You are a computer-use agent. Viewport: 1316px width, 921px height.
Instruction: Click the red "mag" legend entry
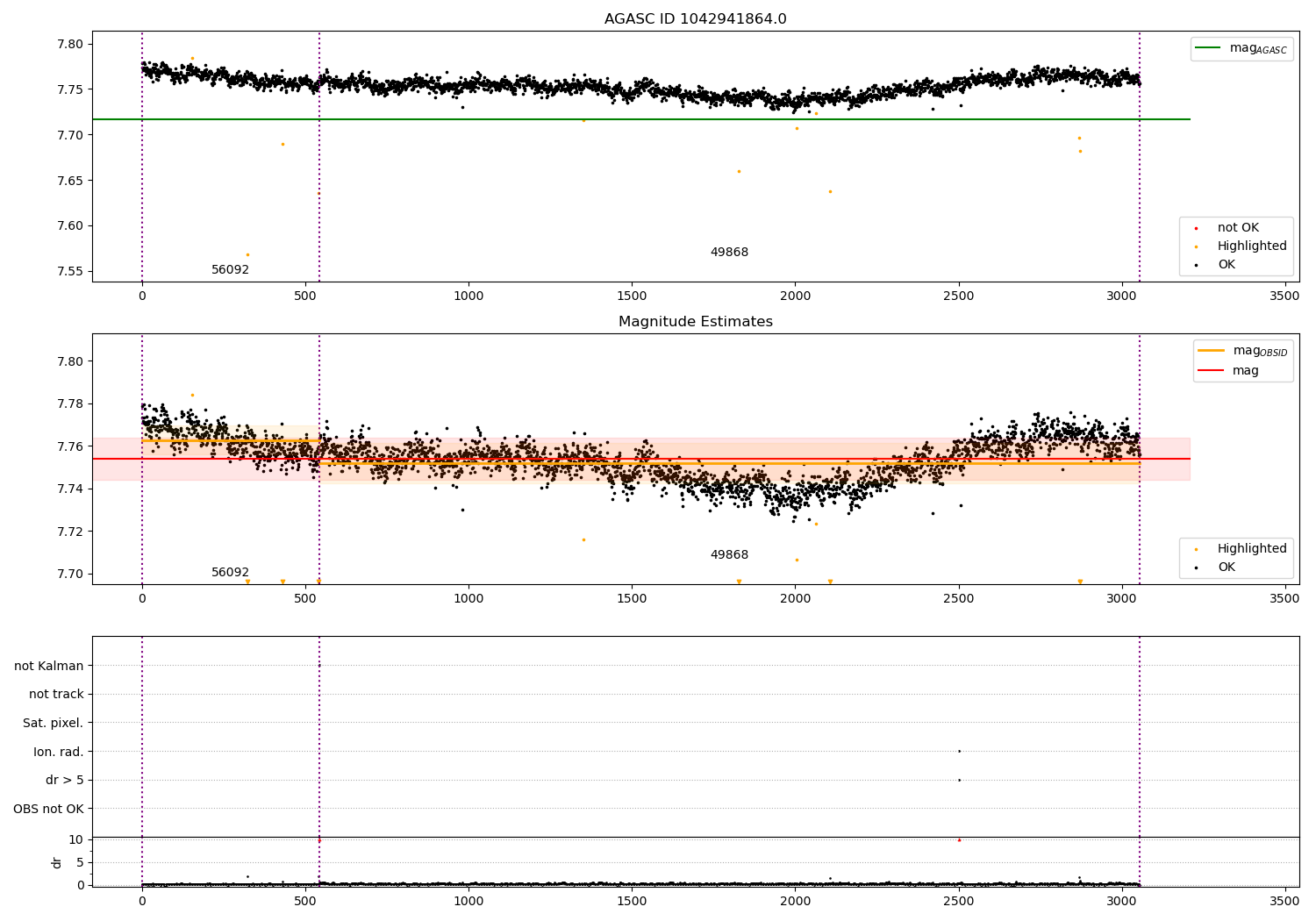pos(1229,371)
